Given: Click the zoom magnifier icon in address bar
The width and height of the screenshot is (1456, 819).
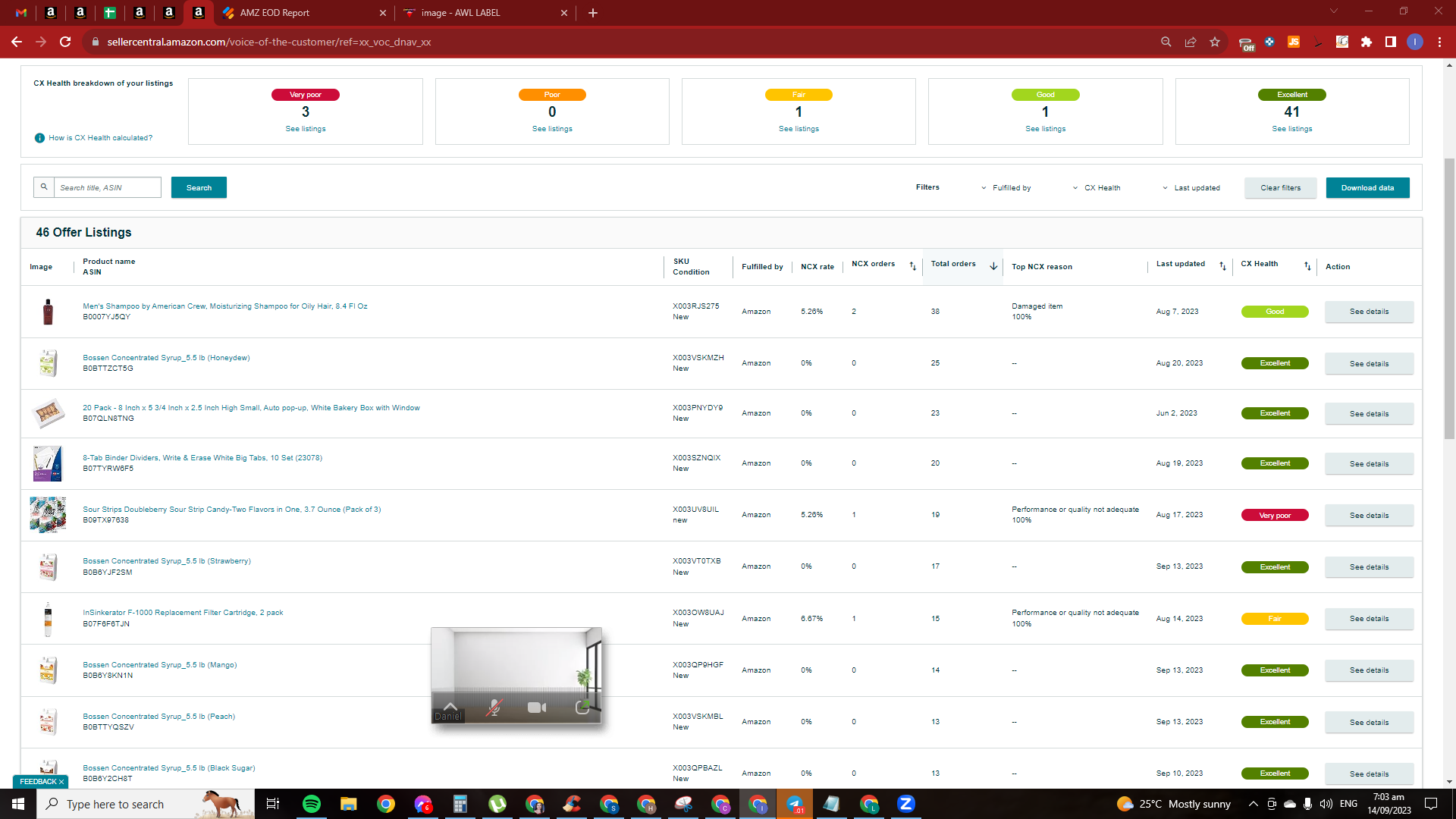Looking at the screenshot, I should point(1166,42).
